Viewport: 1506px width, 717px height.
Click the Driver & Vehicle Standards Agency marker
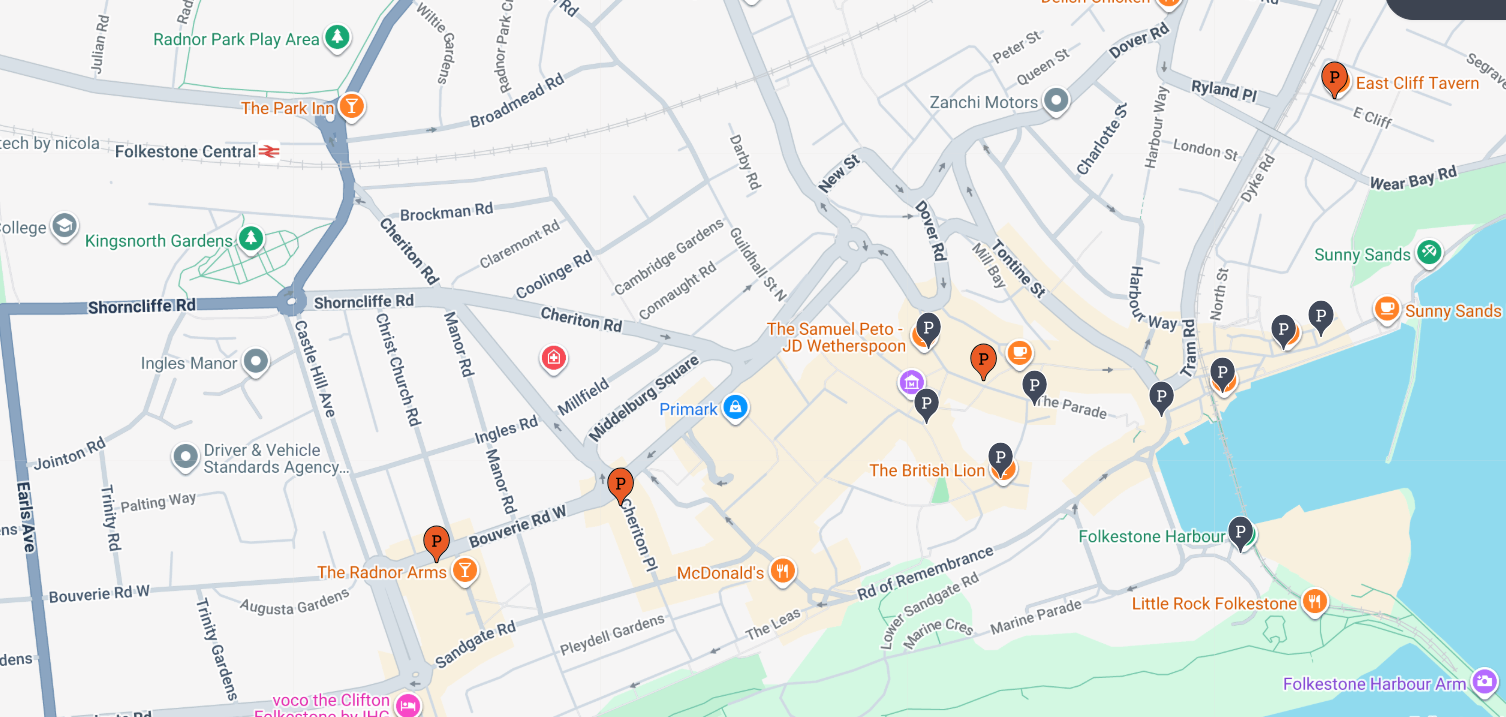(185, 458)
